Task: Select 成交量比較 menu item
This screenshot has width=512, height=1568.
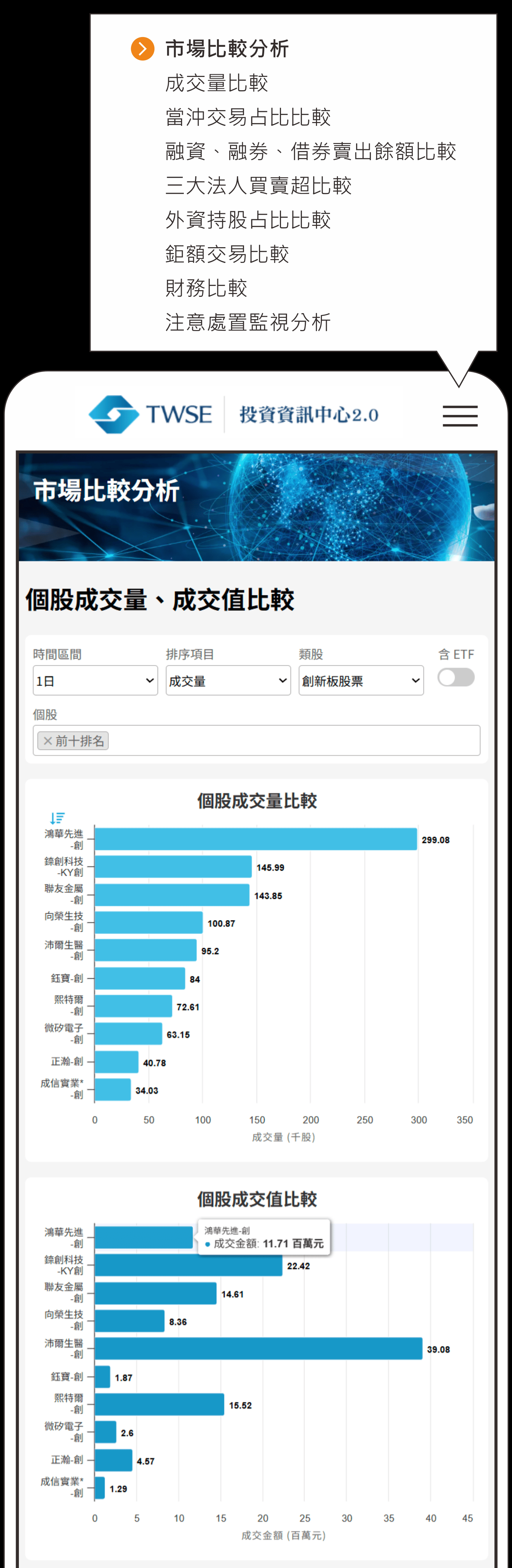Action: click(216, 83)
